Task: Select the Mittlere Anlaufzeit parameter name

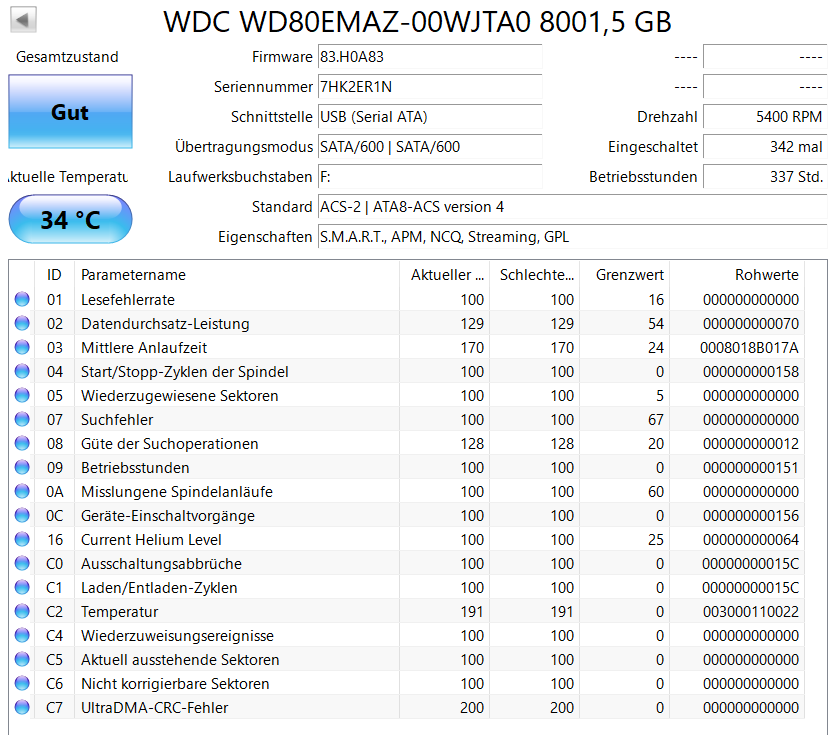Action: (x=144, y=347)
